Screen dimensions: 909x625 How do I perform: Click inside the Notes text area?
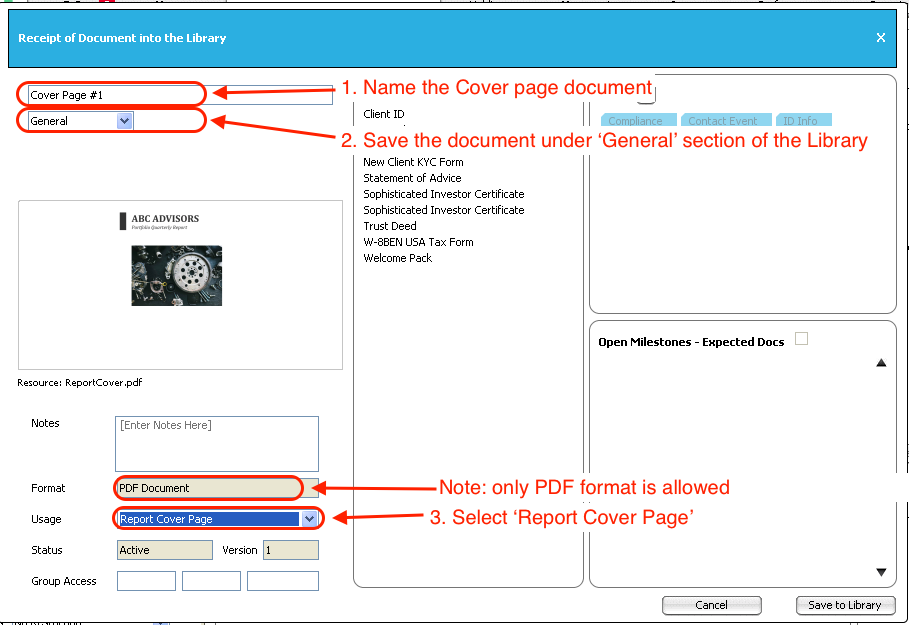(217, 443)
